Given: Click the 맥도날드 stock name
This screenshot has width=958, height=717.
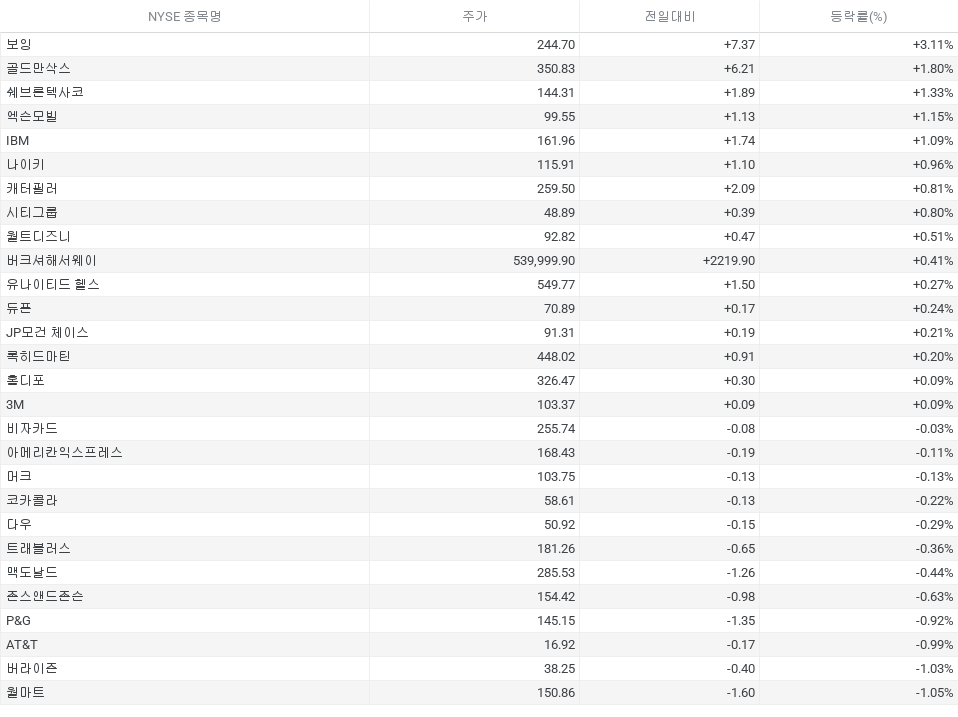Looking at the screenshot, I should click(32, 572).
